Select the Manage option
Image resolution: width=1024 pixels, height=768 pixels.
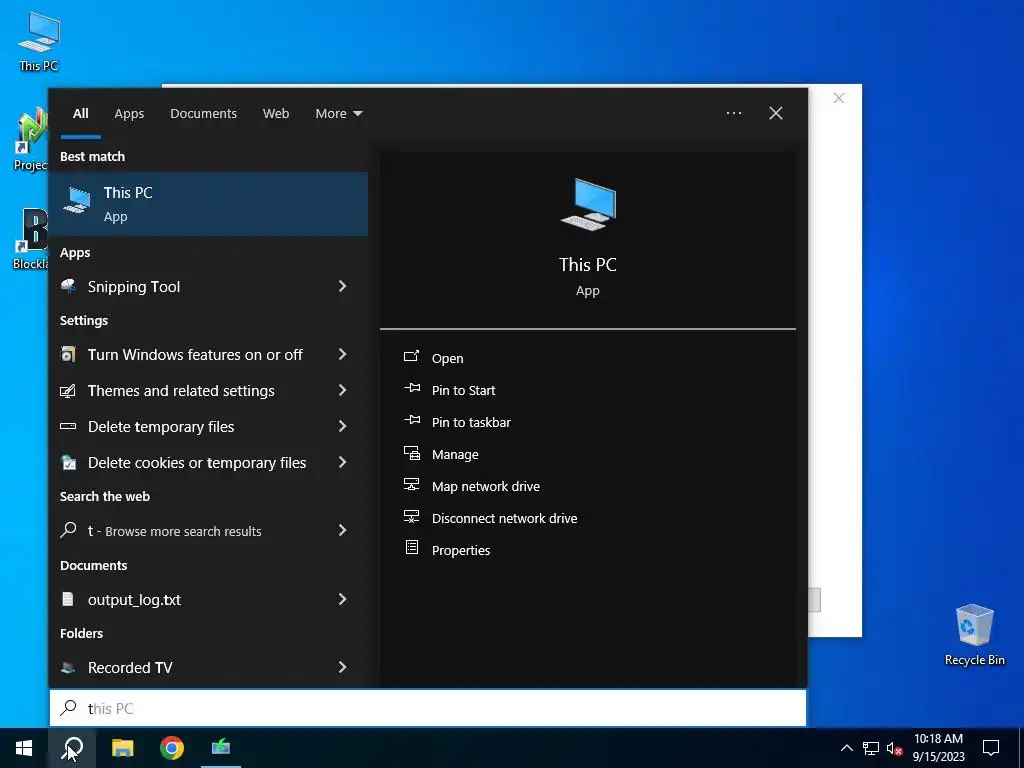[455, 455]
